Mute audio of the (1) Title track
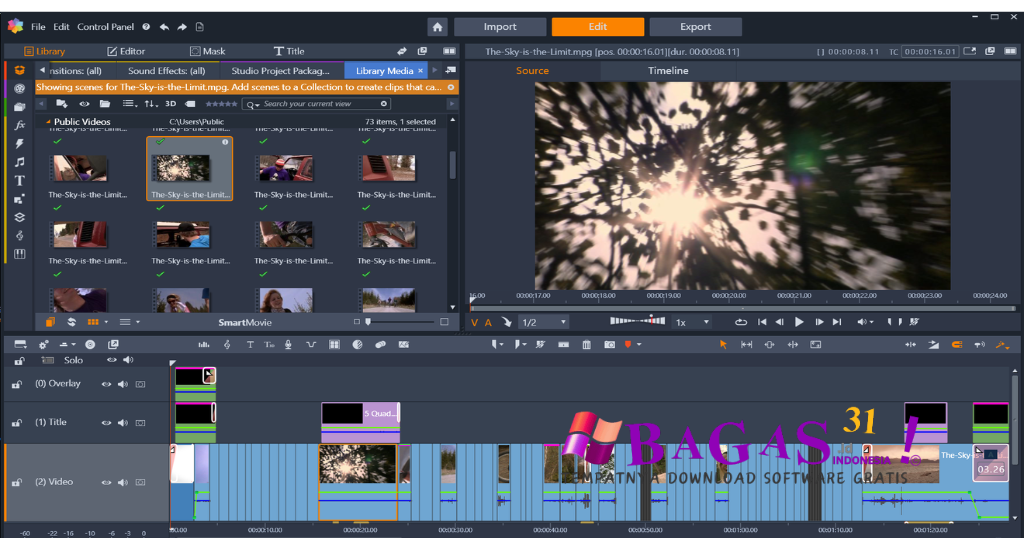Viewport: 1024px width, 538px height. (123, 423)
